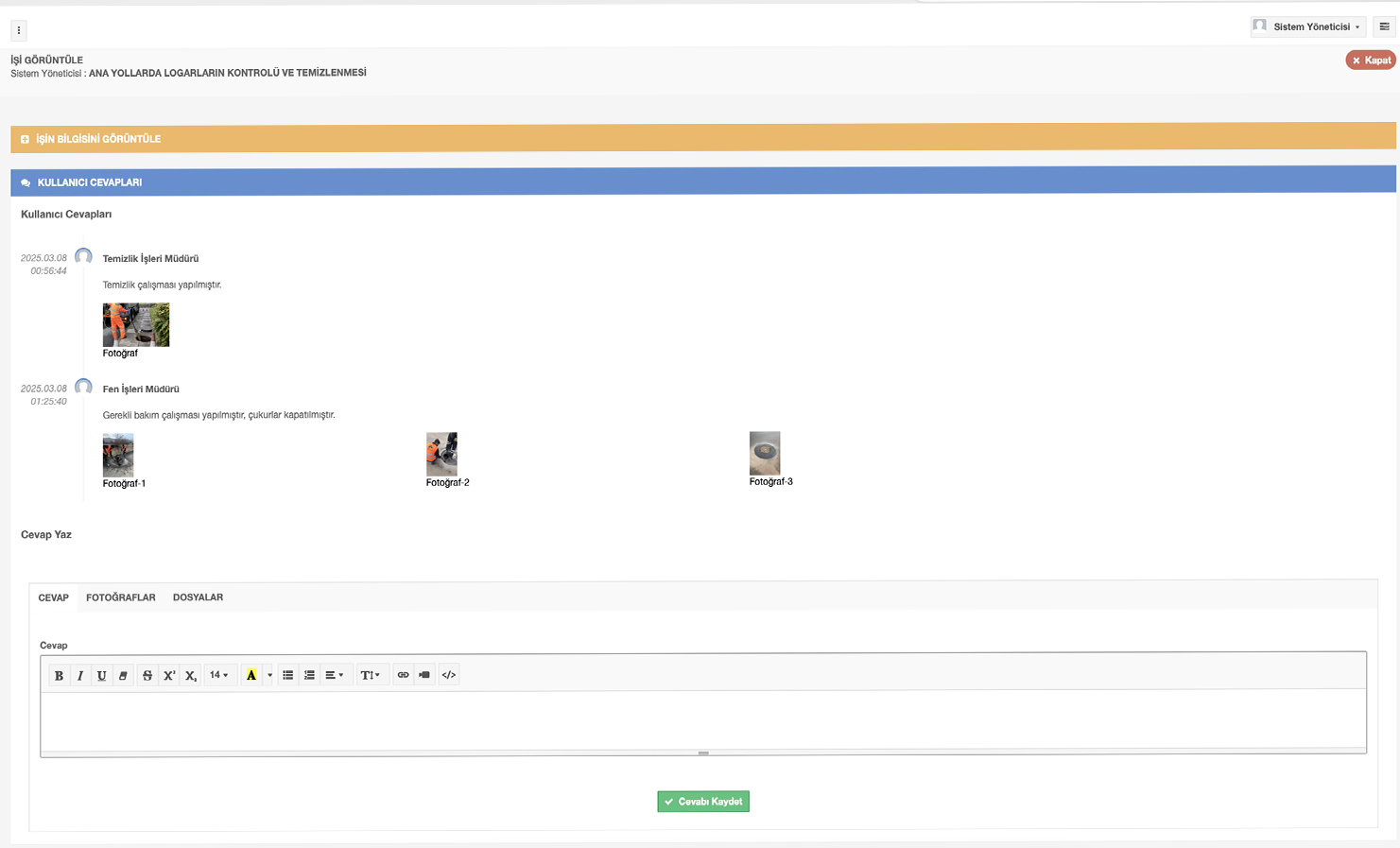Apply italic formatting in the Cevap editor
The height and width of the screenshot is (848, 1400).
pos(80,675)
